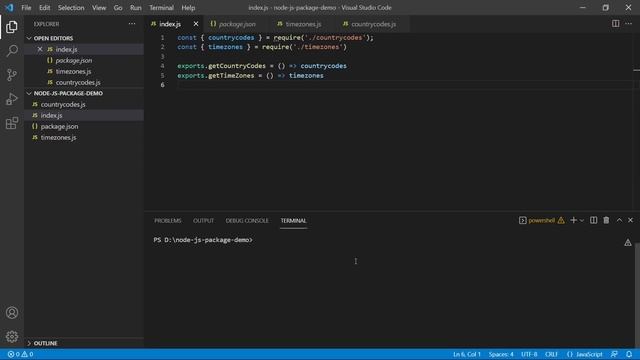Click line 6 in the code editor
640x360 pixels.
coord(404,85)
